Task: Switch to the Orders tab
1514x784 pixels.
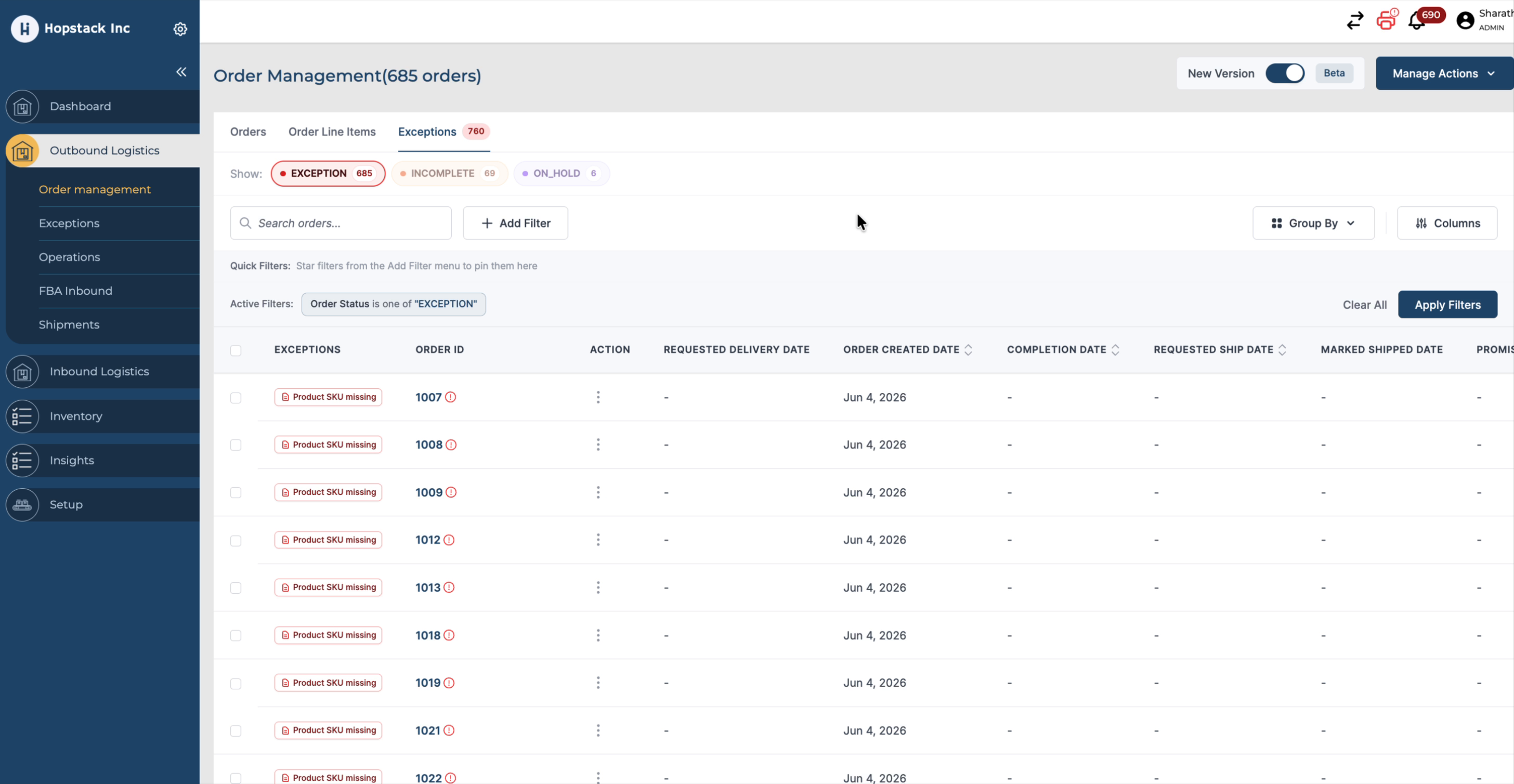Action: (x=248, y=132)
